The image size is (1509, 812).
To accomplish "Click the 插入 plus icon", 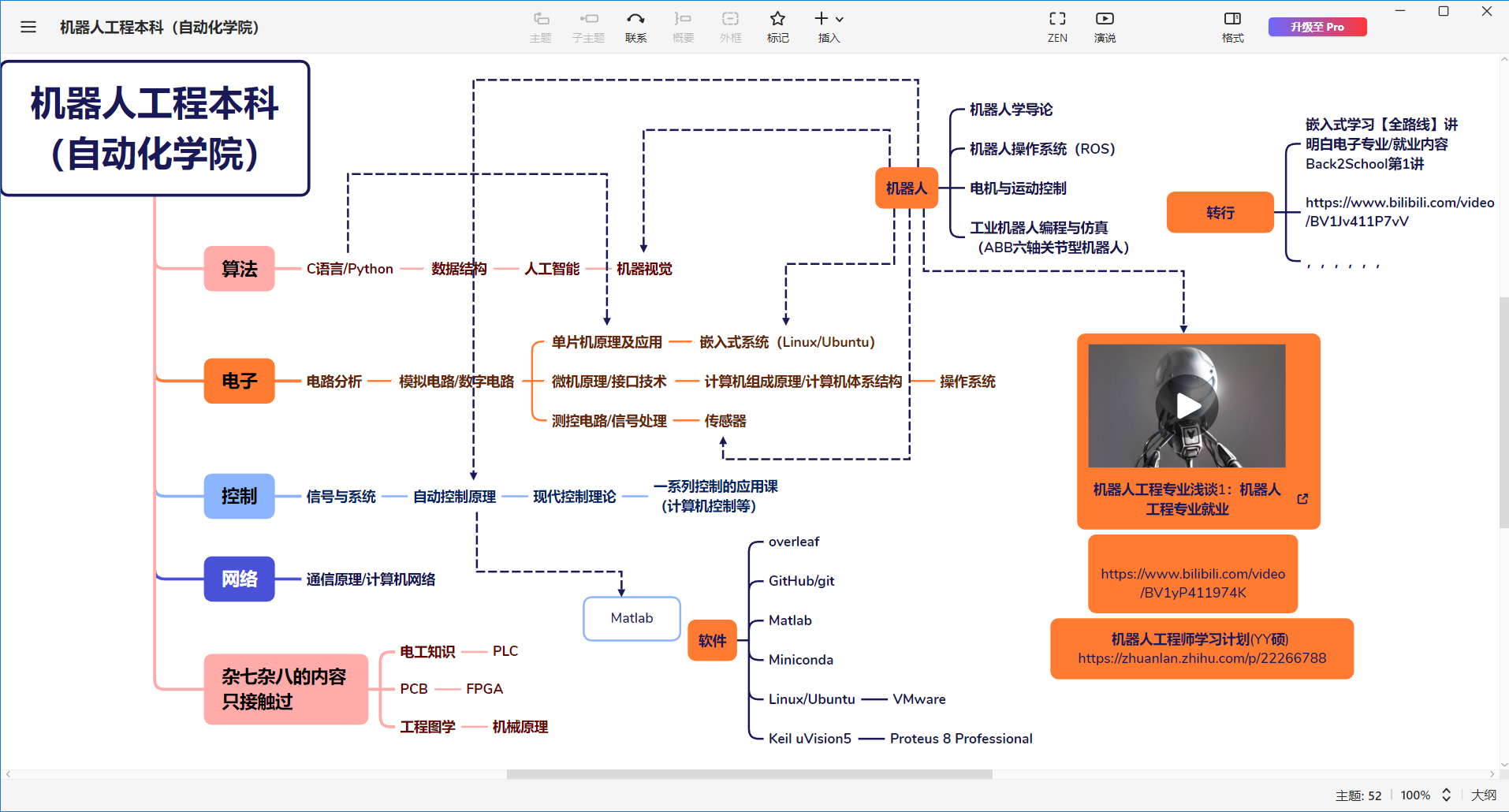I will pyautogui.click(x=821, y=18).
